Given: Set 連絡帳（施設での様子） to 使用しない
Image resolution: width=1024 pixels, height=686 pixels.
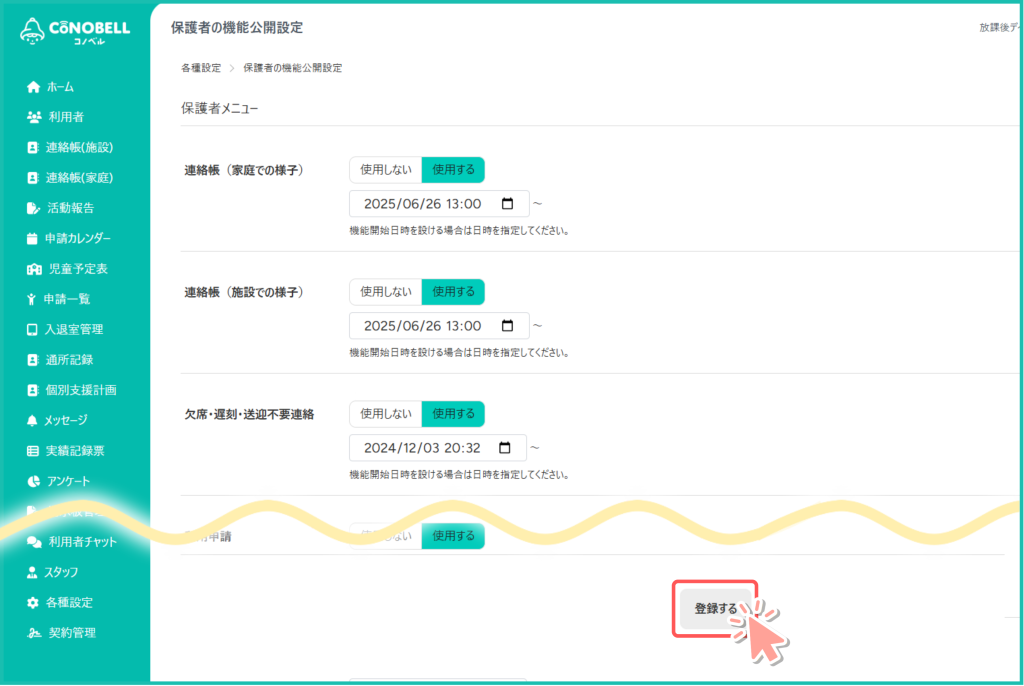Looking at the screenshot, I should 385,292.
